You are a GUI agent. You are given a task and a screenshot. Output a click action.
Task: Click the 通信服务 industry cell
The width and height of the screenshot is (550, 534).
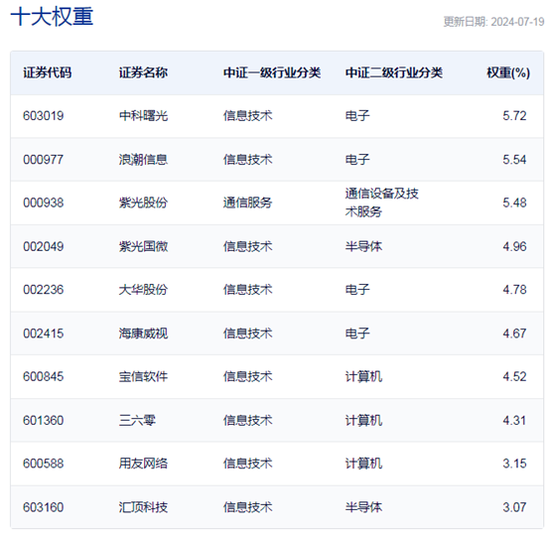pos(248,203)
